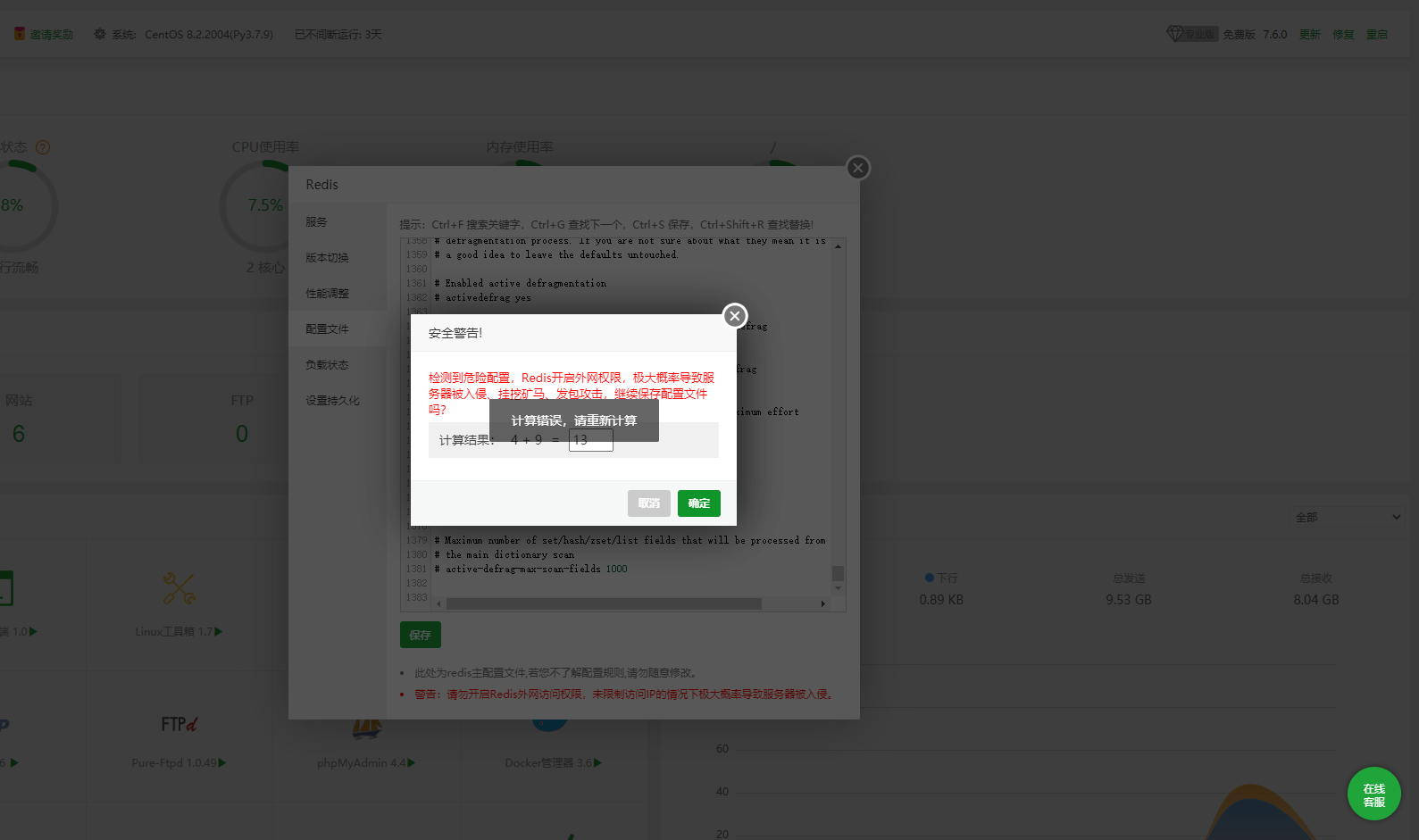Click the gear icon next to 系统
The height and width of the screenshot is (840, 1419).
tap(100, 34)
